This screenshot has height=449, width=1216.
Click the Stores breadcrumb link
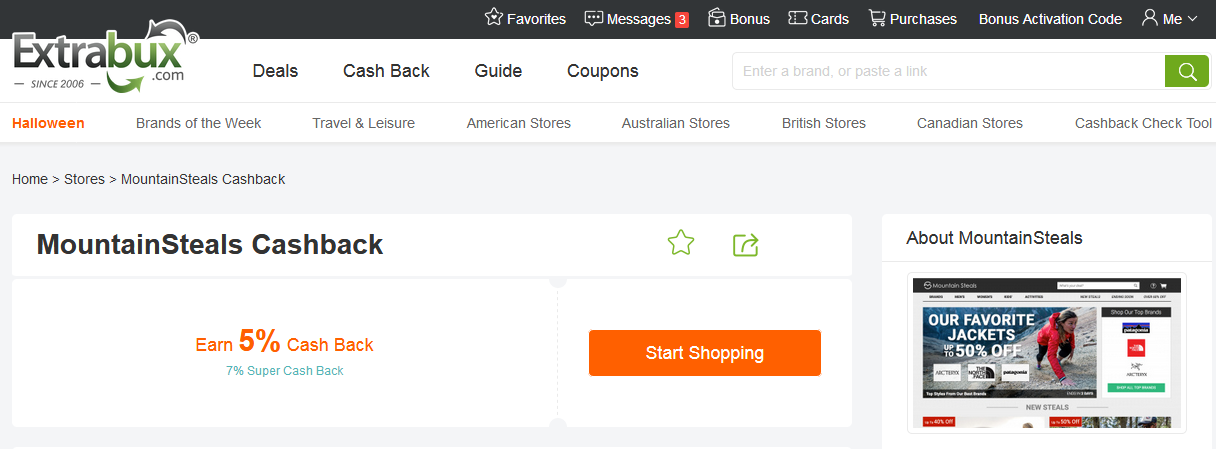84,179
